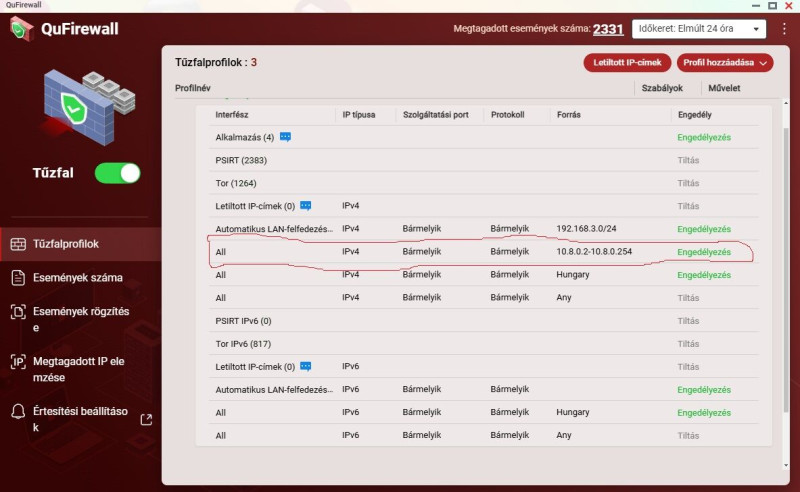Click info bubble icon next to Alkalmazás (4)
800x492 pixels.
[x=285, y=137]
